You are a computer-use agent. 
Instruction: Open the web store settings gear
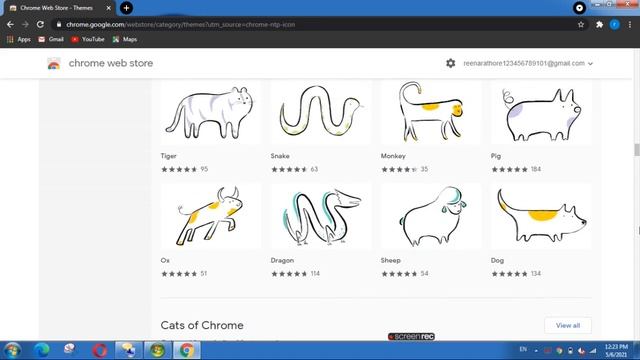[451, 63]
